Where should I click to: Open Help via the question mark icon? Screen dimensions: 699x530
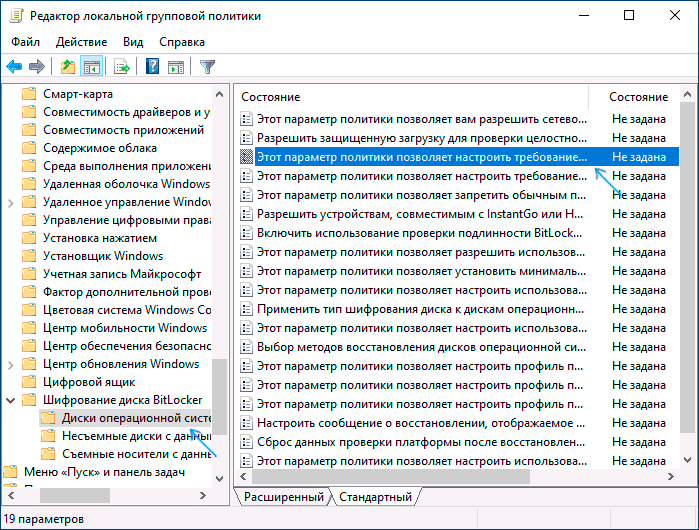[152, 67]
